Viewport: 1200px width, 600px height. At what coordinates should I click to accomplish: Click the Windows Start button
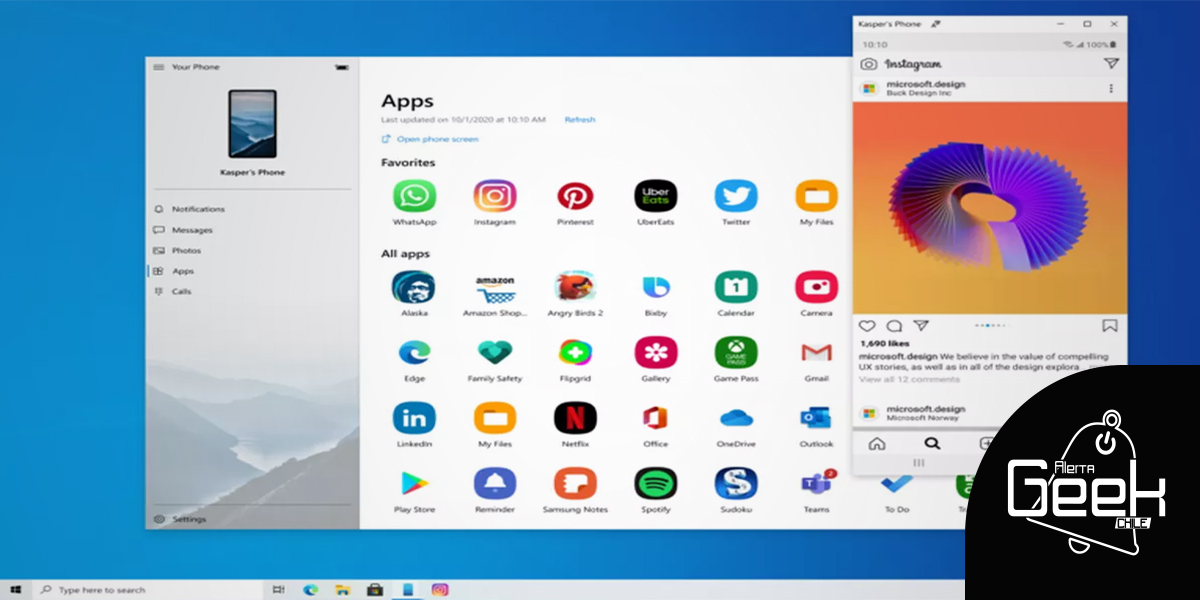(17, 590)
